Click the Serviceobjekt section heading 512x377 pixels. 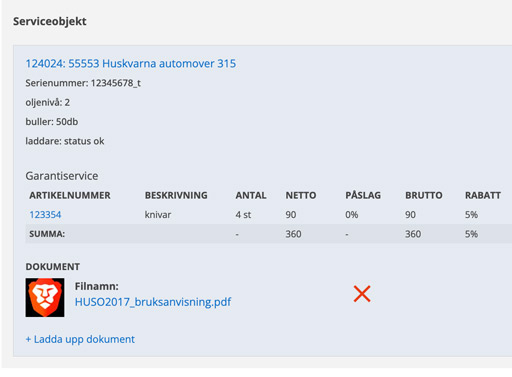[50, 21]
